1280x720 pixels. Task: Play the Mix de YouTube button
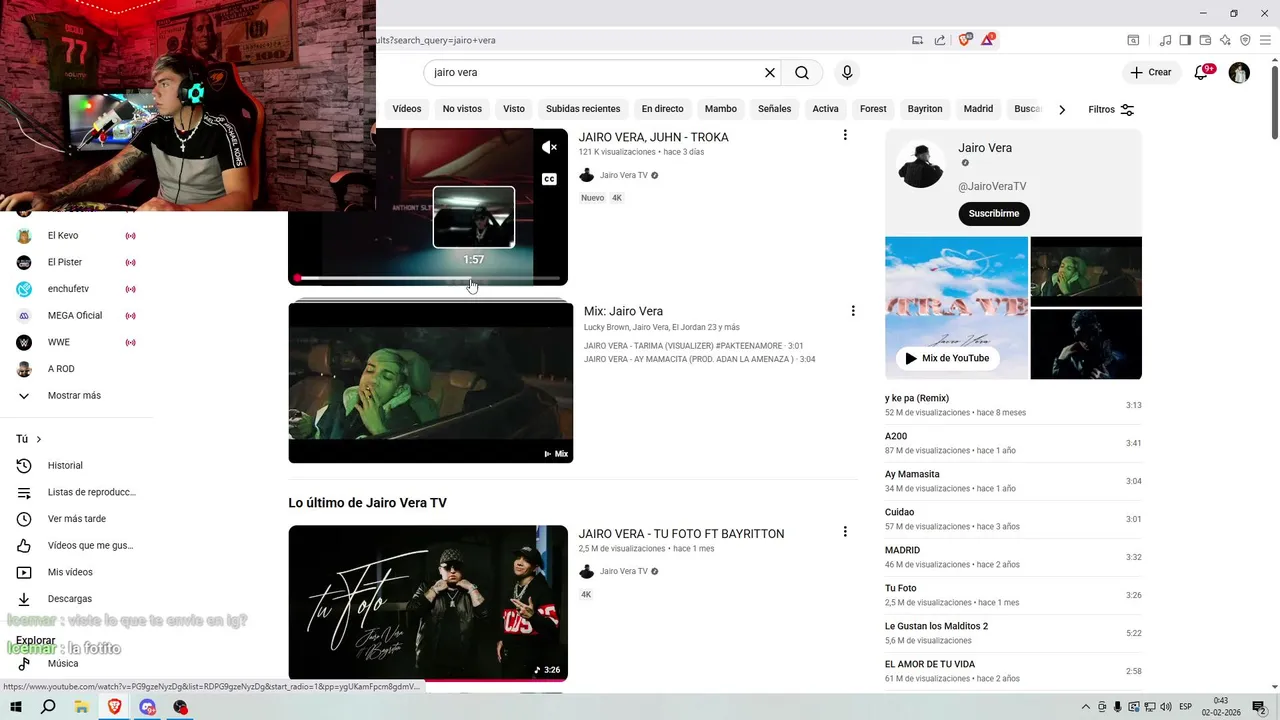[947, 358]
